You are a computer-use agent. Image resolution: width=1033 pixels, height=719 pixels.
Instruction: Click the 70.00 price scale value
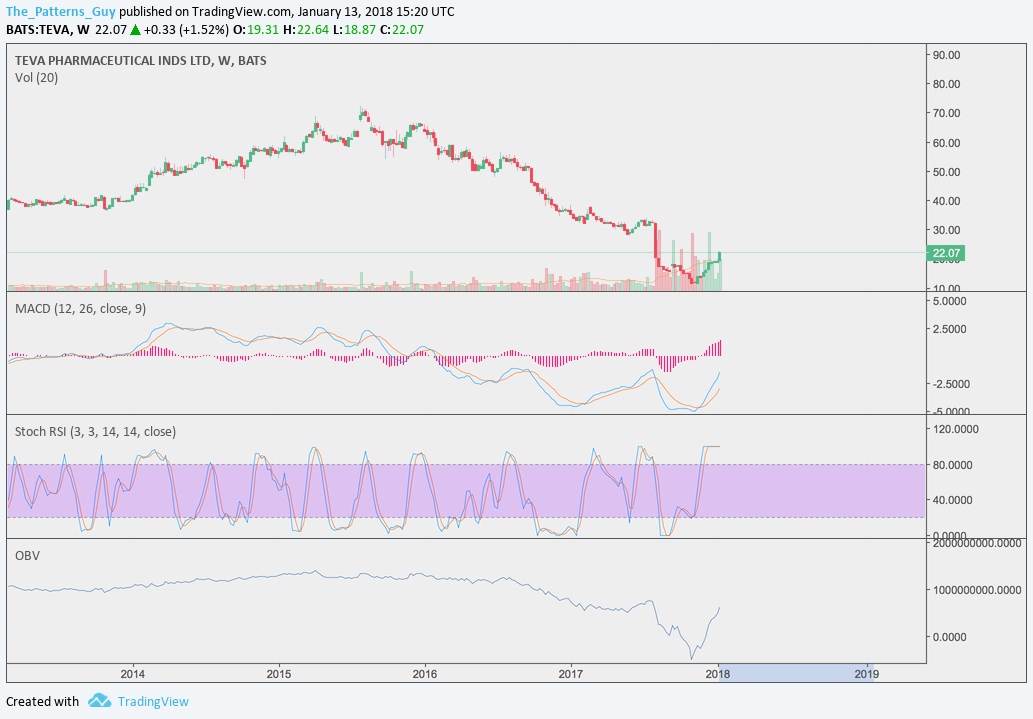point(946,113)
